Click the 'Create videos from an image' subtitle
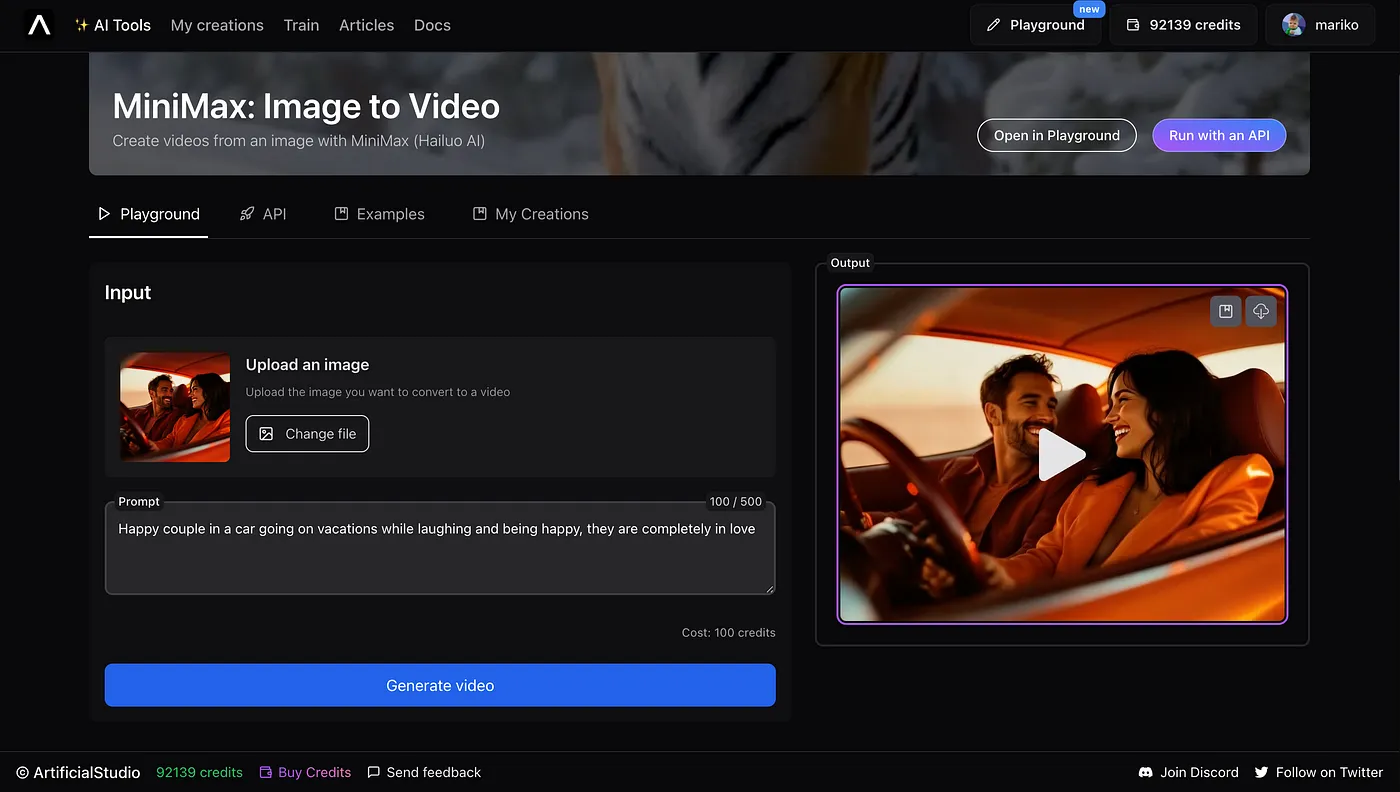The height and width of the screenshot is (792, 1400). click(x=299, y=141)
